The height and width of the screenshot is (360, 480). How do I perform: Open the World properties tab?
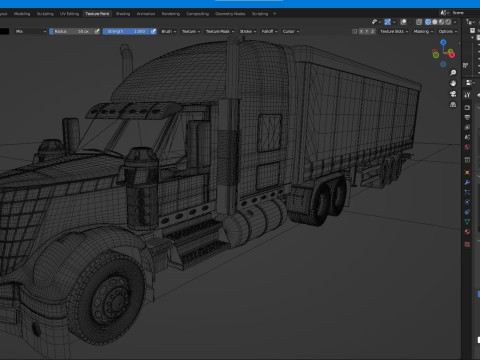(467, 147)
